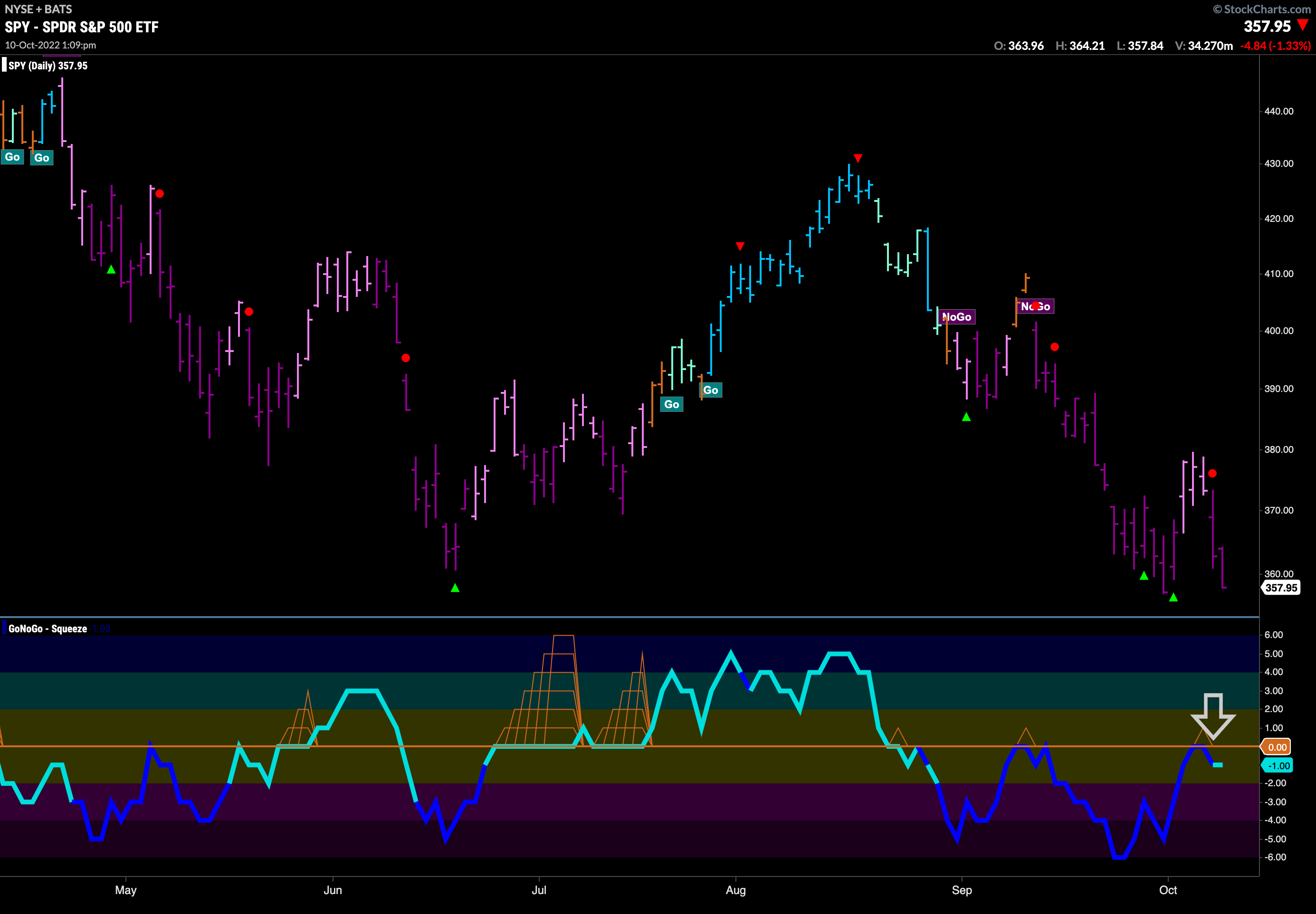Screen dimensions: 1316x914
Task: Click the 3.00 oscillator axis label
Action: (1274, 691)
